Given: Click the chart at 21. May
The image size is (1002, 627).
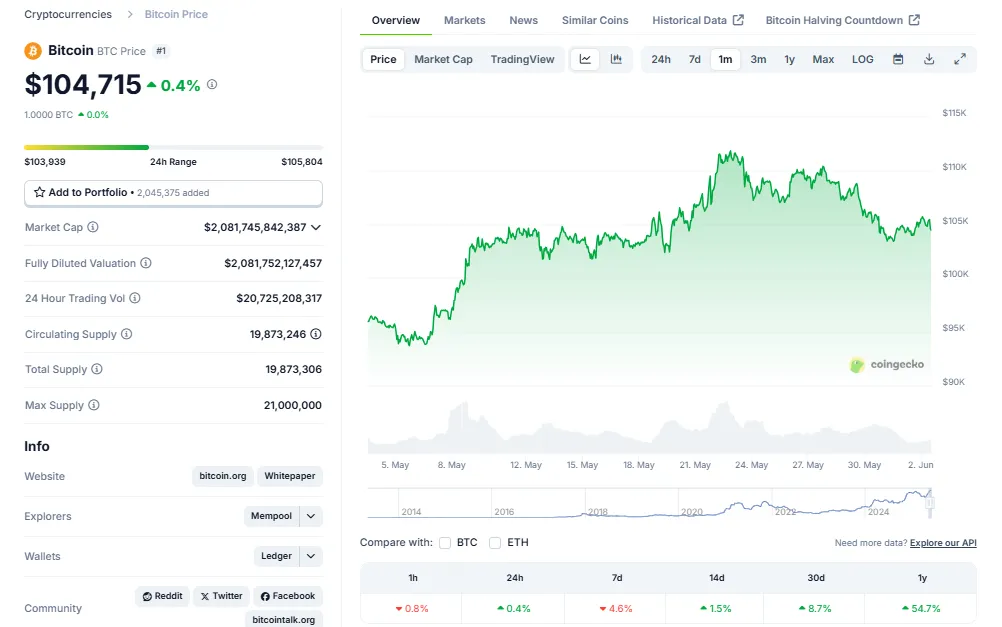Looking at the screenshot, I should (695, 465).
